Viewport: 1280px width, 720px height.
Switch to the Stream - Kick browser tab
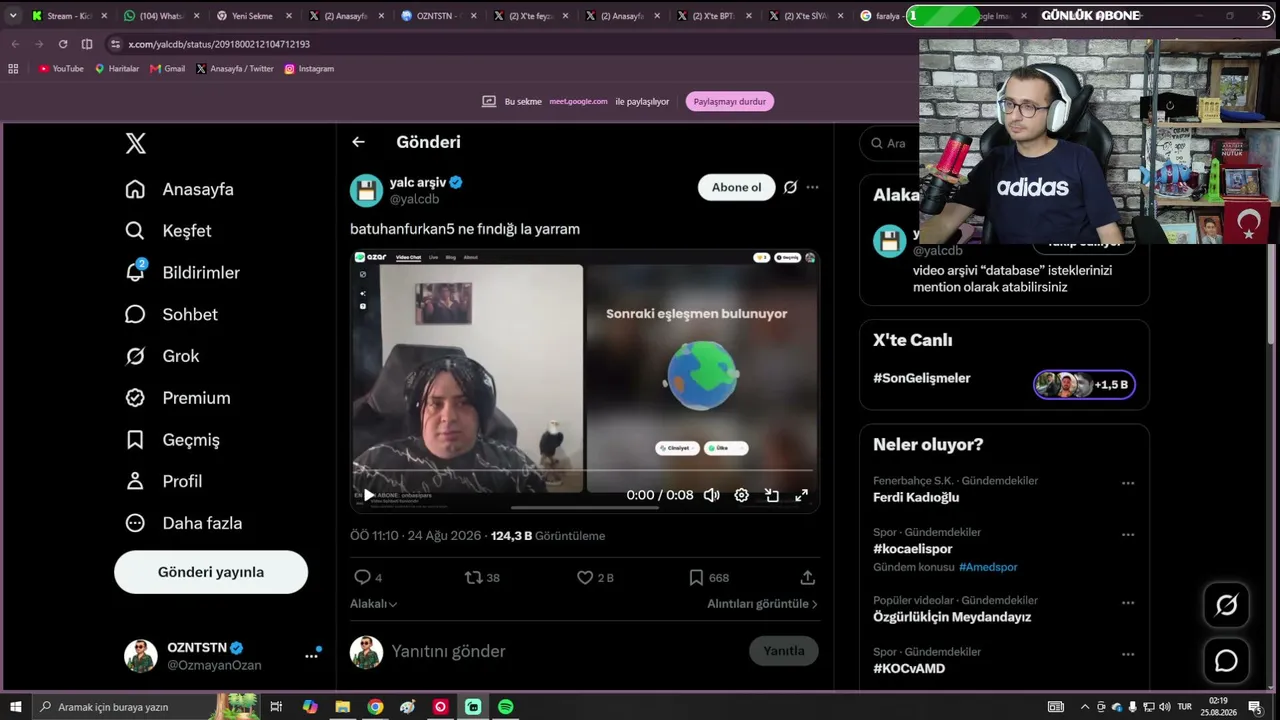[x=68, y=16]
